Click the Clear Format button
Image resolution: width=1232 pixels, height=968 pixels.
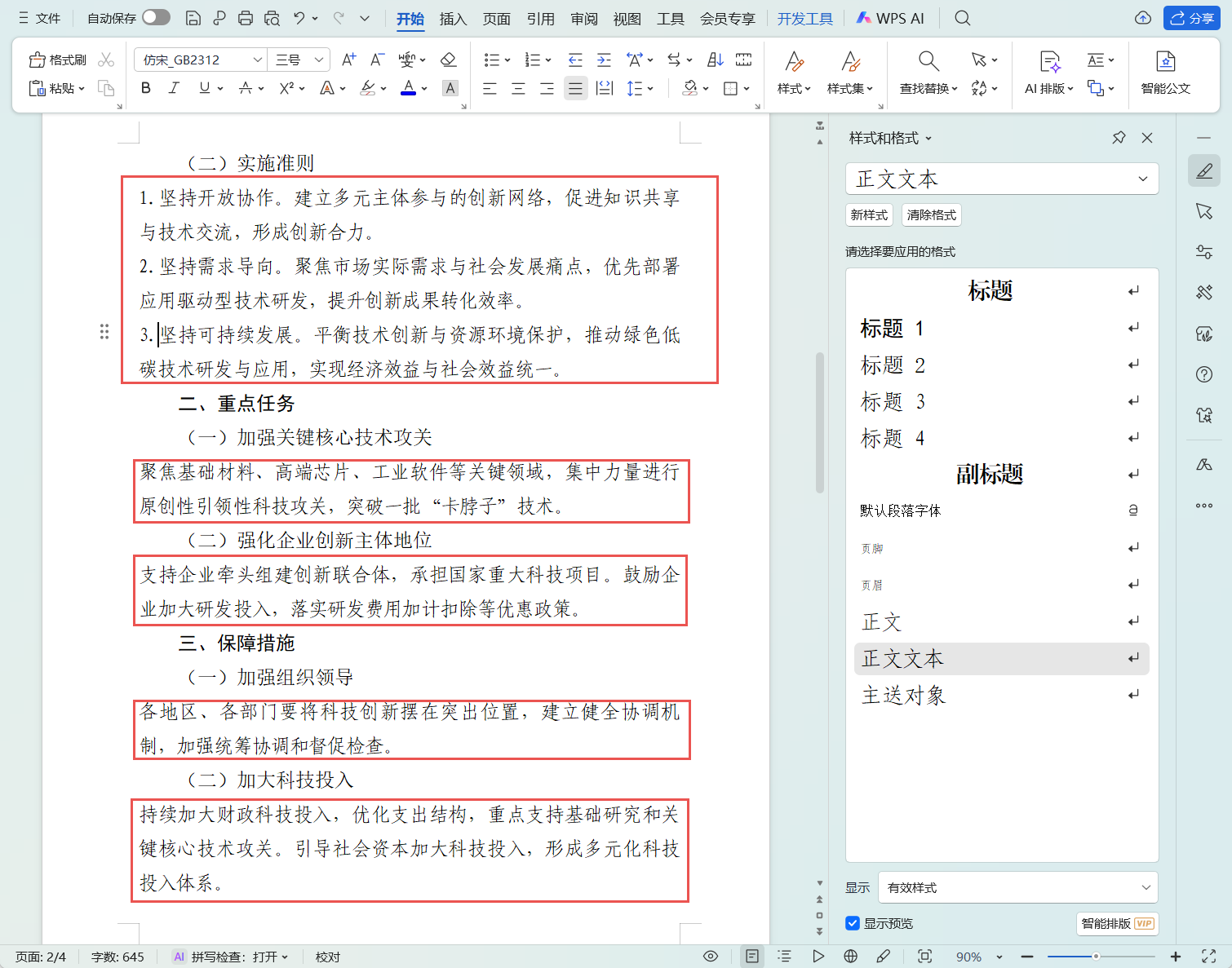coord(931,215)
